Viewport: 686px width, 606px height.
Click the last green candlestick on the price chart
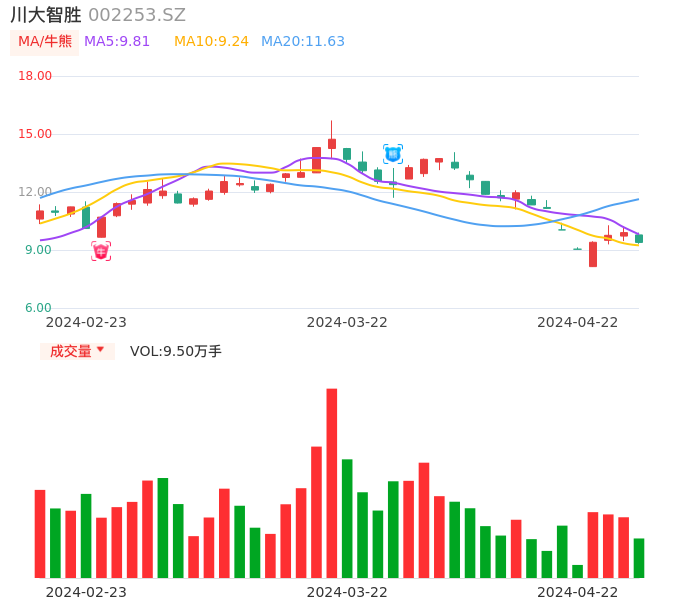click(x=639, y=238)
